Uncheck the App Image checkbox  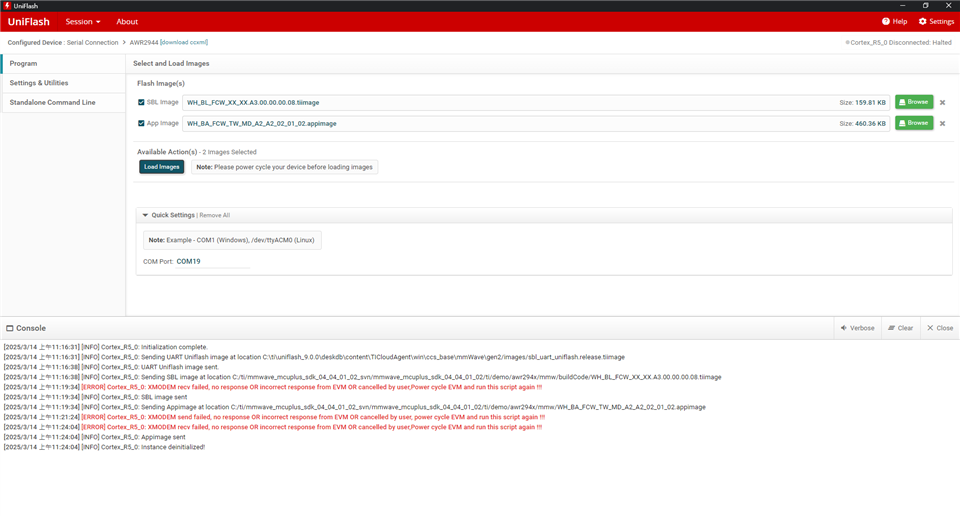(141, 123)
